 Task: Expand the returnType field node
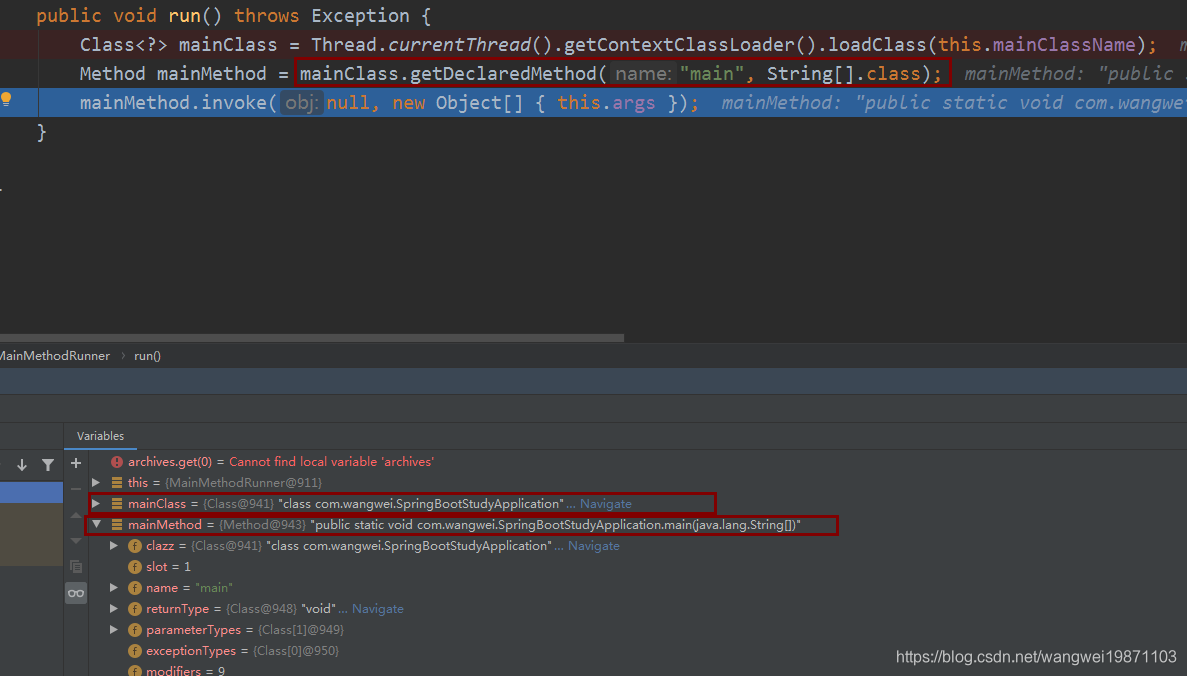click(x=114, y=609)
